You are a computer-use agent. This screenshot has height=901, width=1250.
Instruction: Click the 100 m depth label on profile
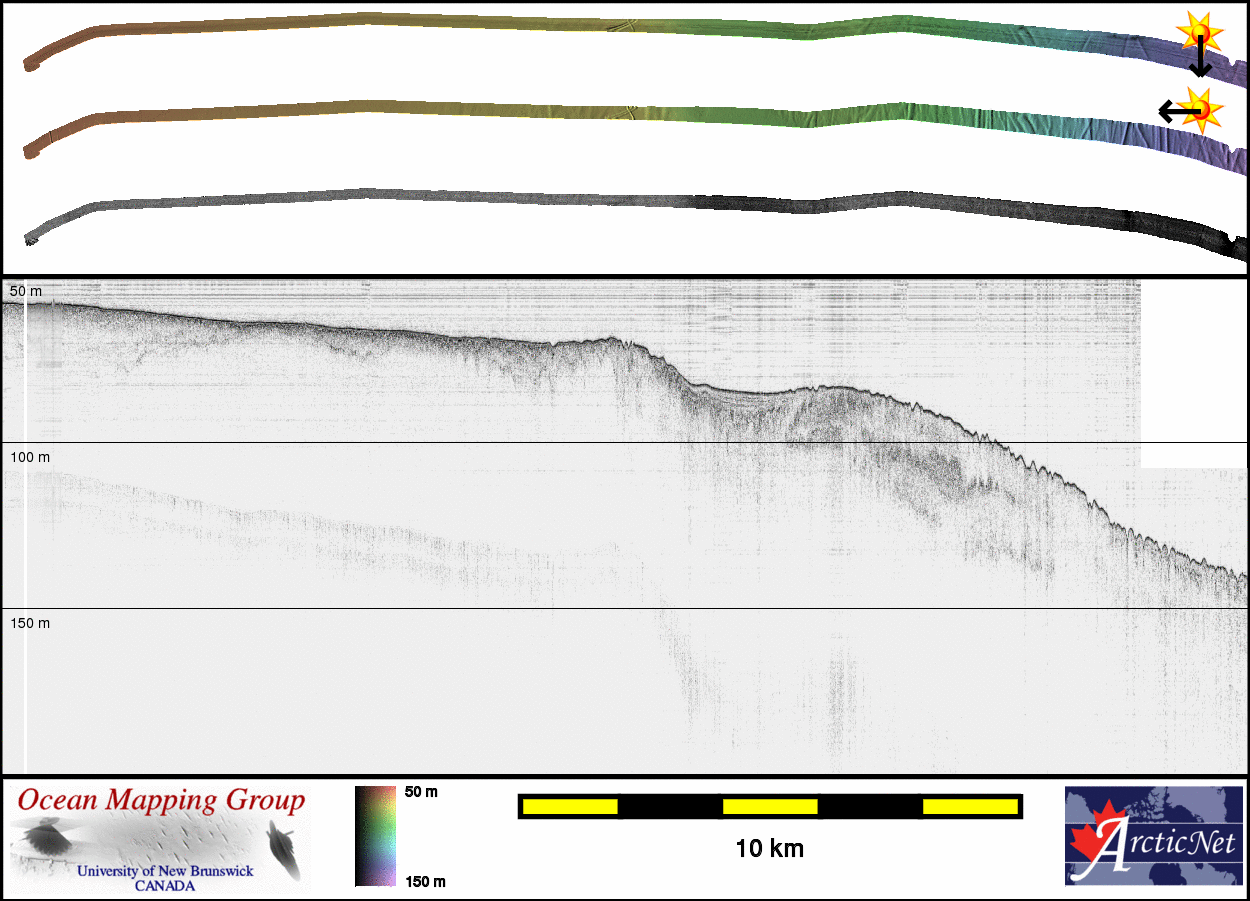pos(30,457)
